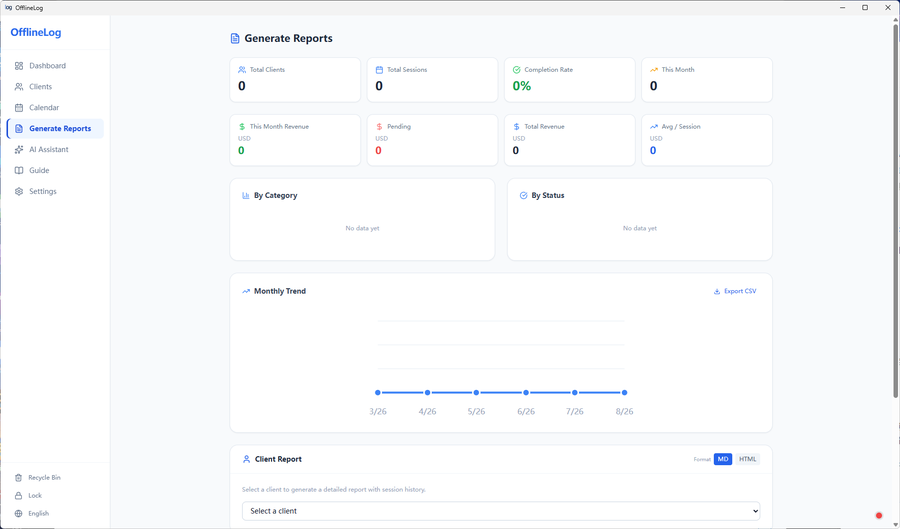The width and height of the screenshot is (900, 529).
Task: Go to Settings page
Action: click(x=42, y=192)
